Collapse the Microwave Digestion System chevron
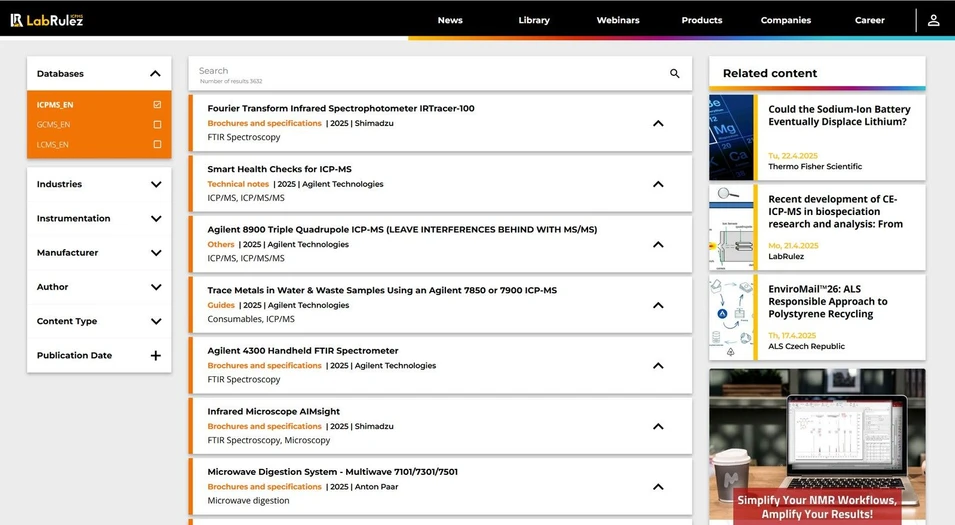The width and height of the screenshot is (955, 525). 658,487
